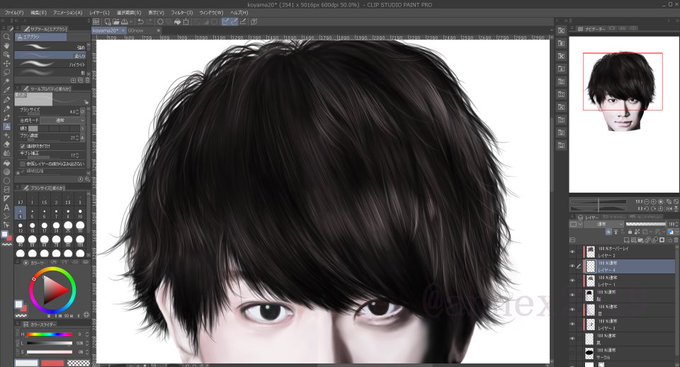This screenshot has width=680, height=367.
Task: Click the Fill bucket icon in command bar
Action: point(177,21)
